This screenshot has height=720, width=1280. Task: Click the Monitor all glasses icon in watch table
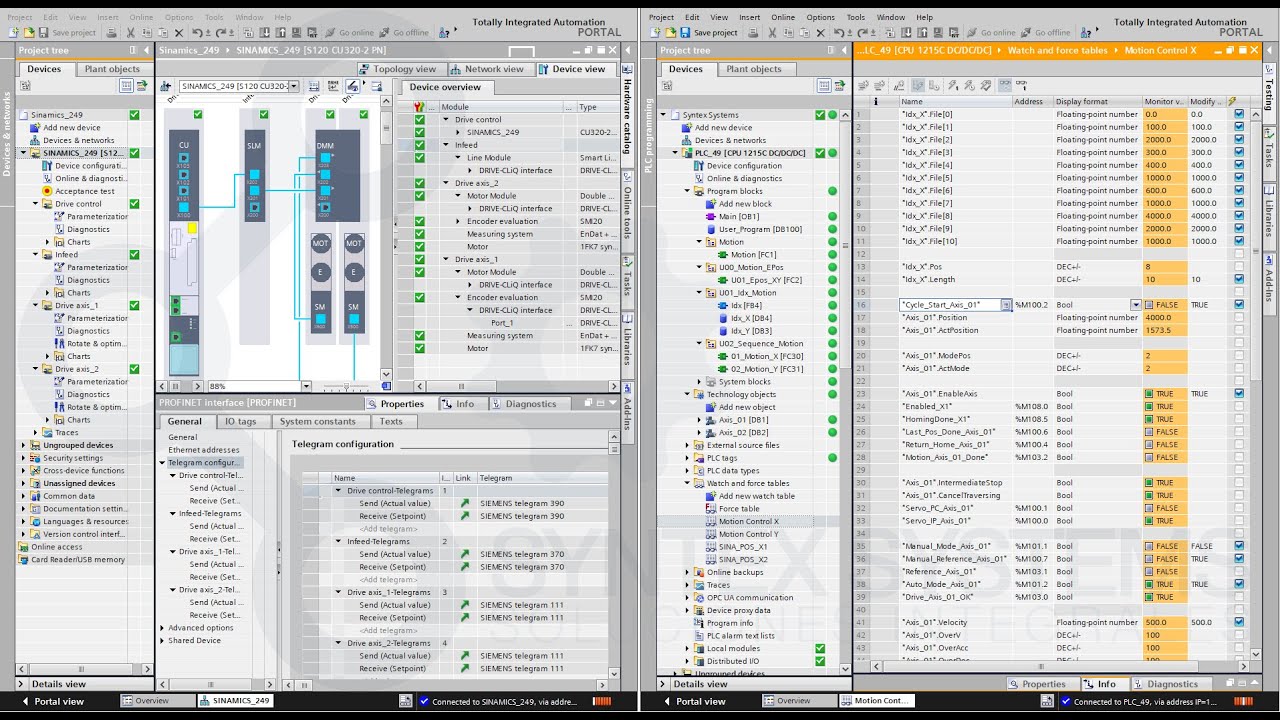tap(1005, 85)
